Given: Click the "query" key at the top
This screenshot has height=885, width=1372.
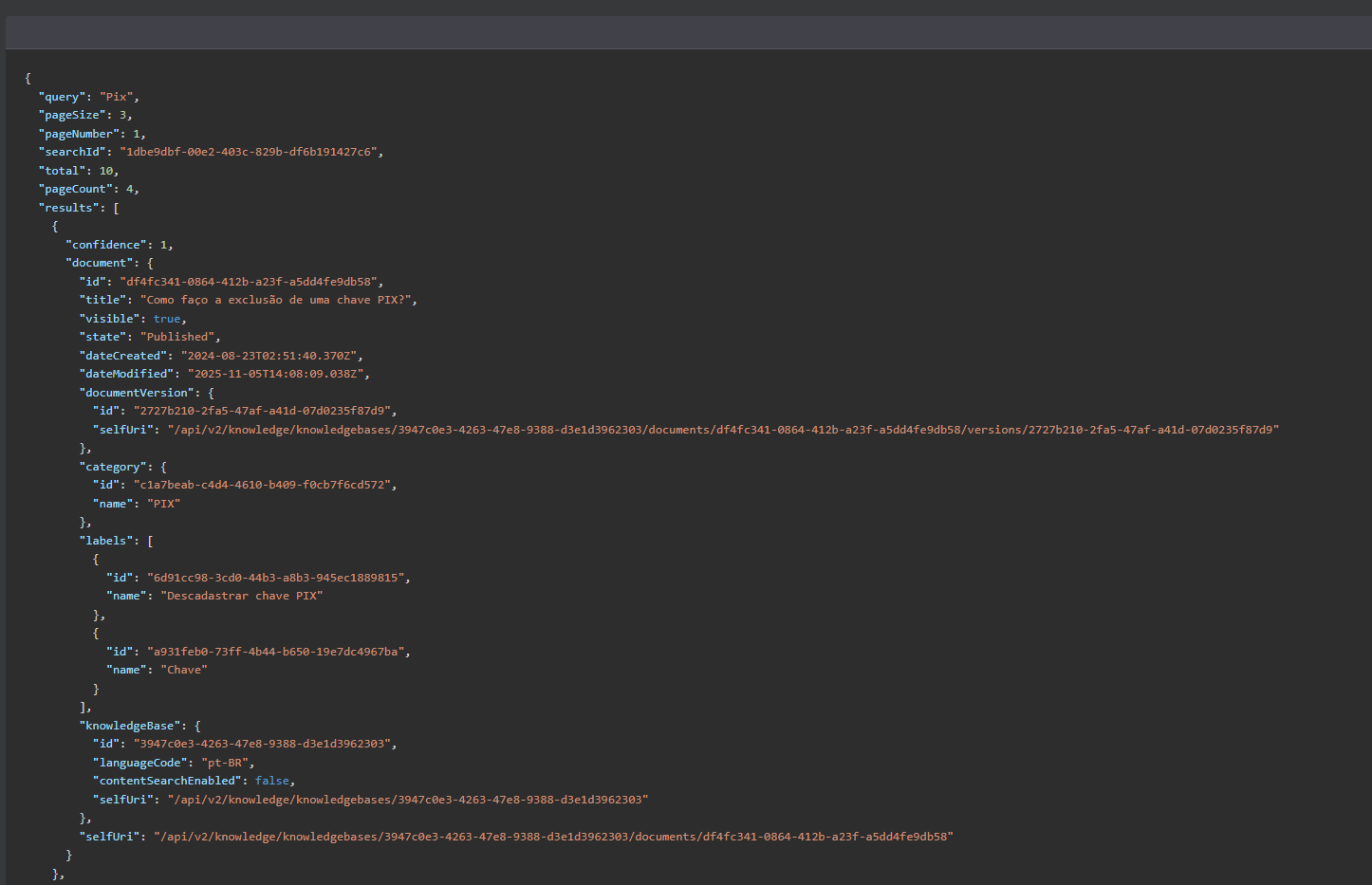Looking at the screenshot, I should (62, 97).
